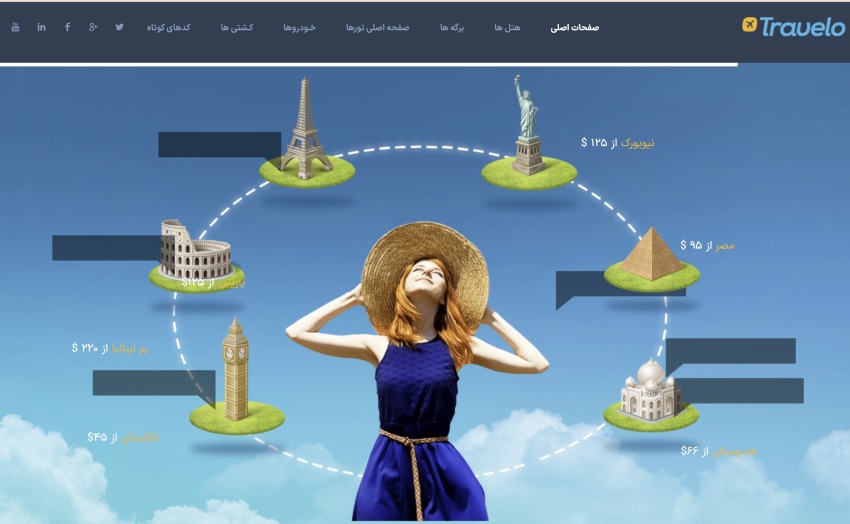Open the خودروها menu item
This screenshot has width=850, height=524.
(299, 27)
